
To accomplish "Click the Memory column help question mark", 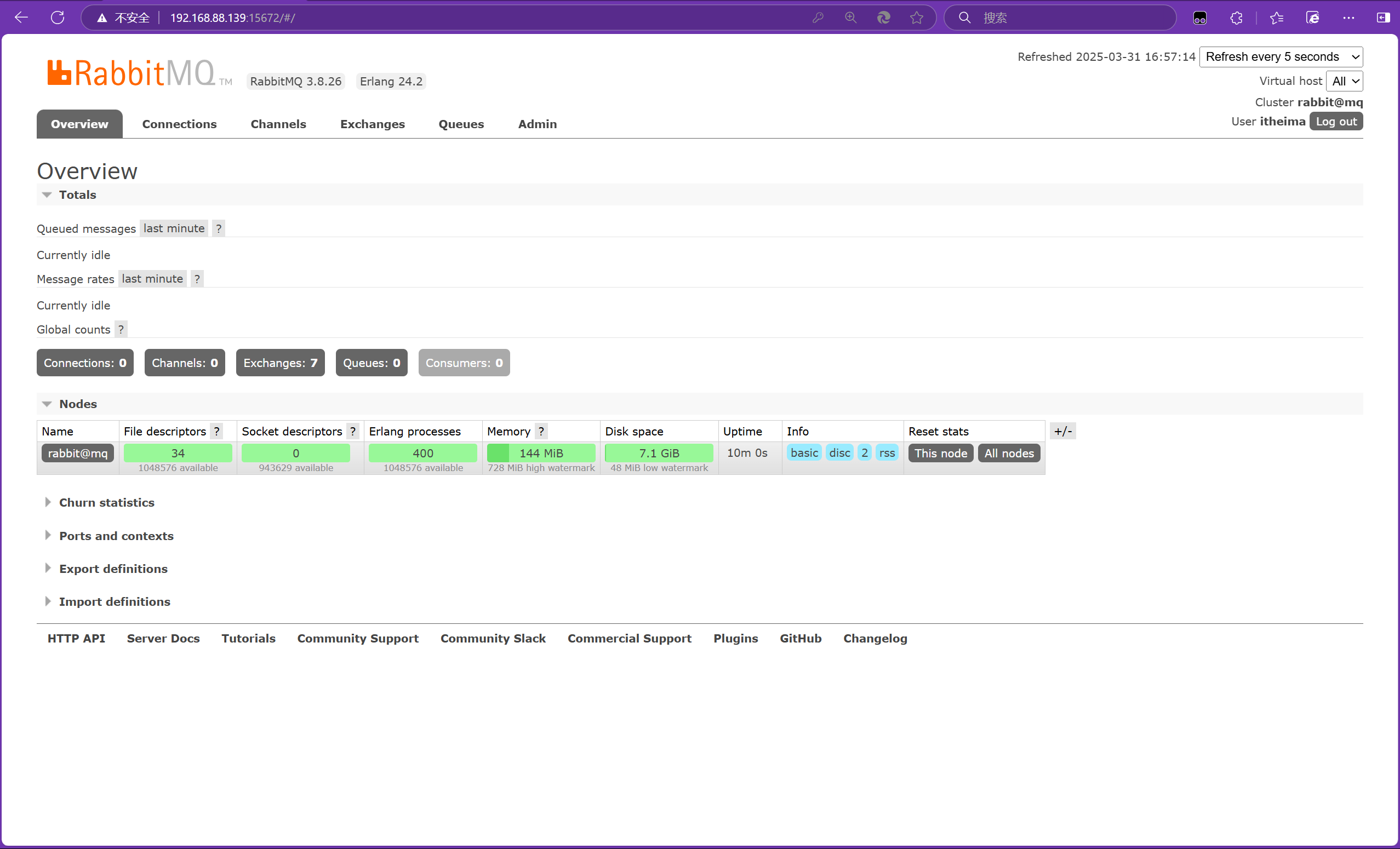I will tap(541, 431).
